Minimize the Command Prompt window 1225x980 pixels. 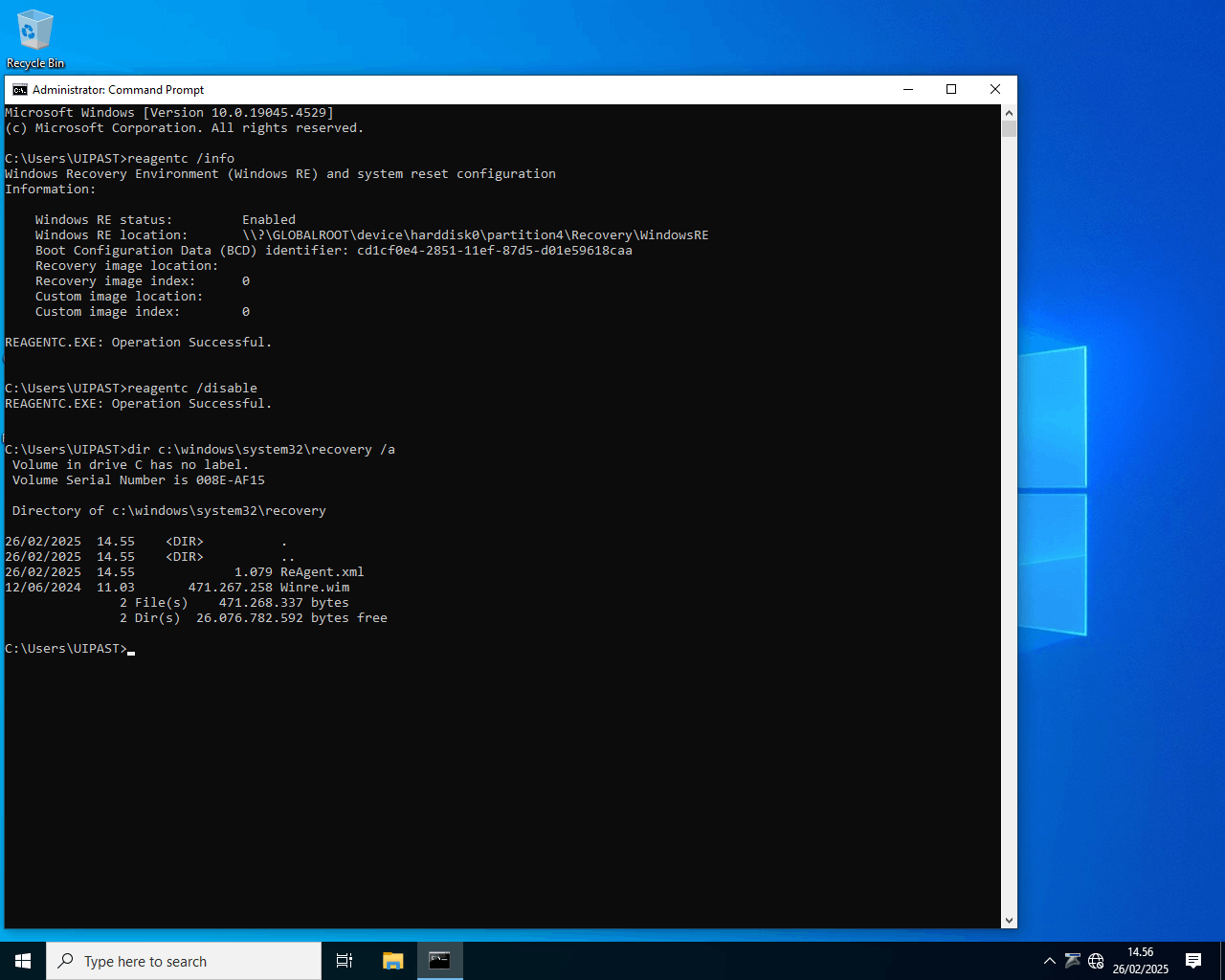click(908, 89)
